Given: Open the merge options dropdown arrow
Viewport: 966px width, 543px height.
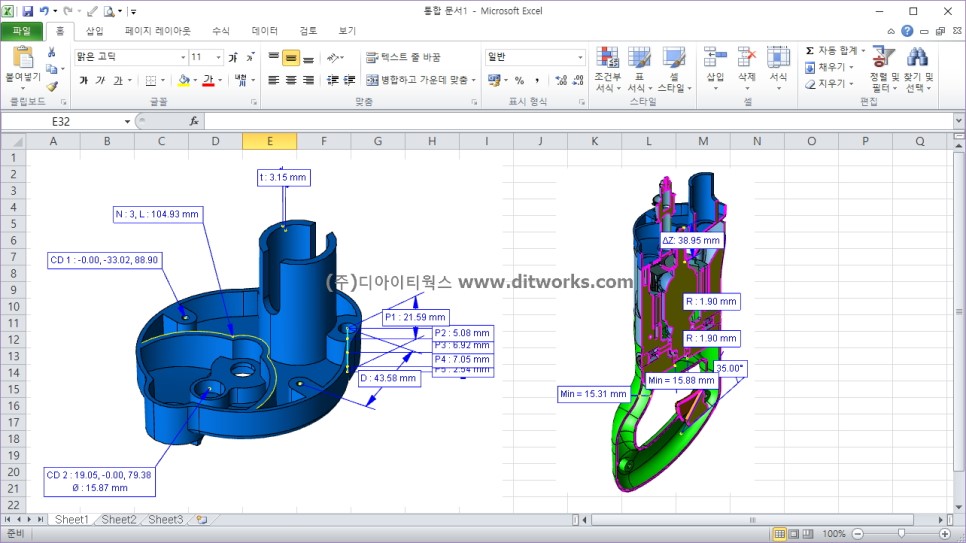Looking at the screenshot, I should coord(474,80).
